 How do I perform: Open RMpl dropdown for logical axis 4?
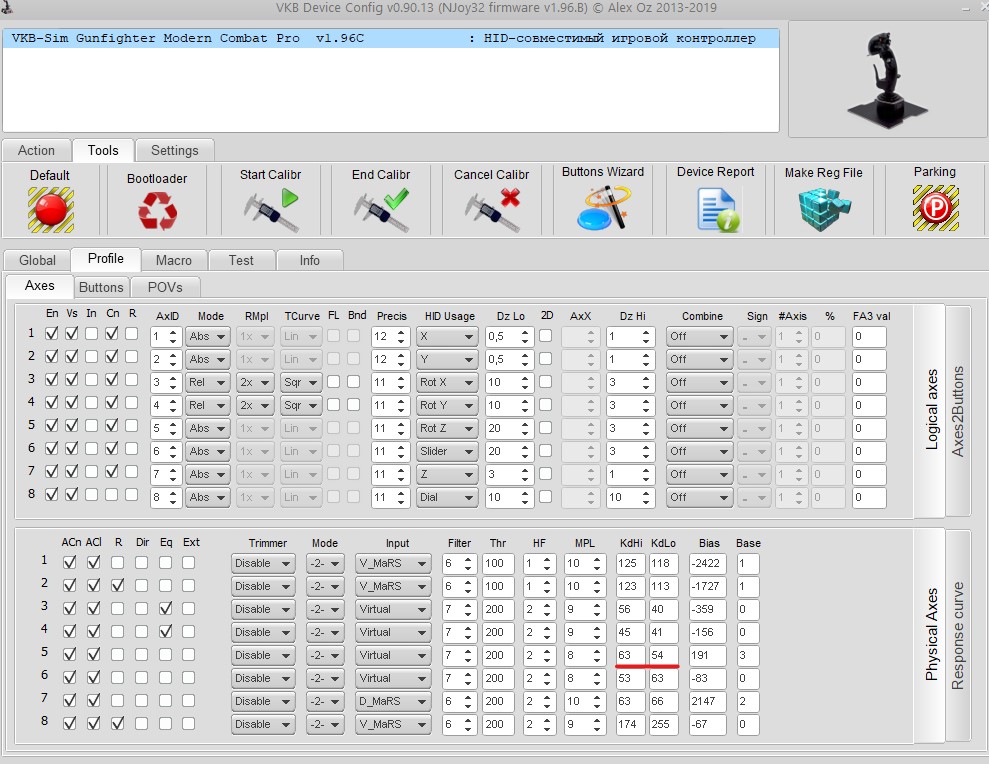[255, 405]
